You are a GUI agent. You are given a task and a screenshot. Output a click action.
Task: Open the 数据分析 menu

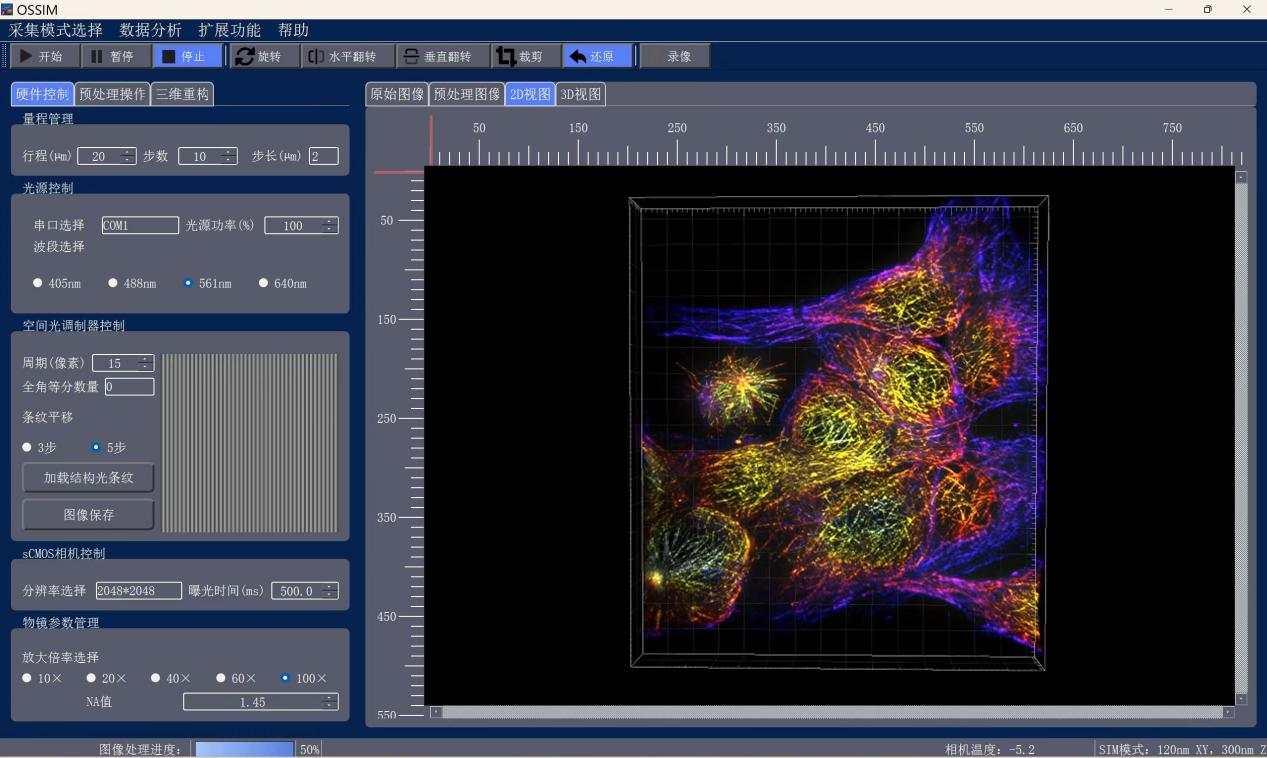click(150, 30)
